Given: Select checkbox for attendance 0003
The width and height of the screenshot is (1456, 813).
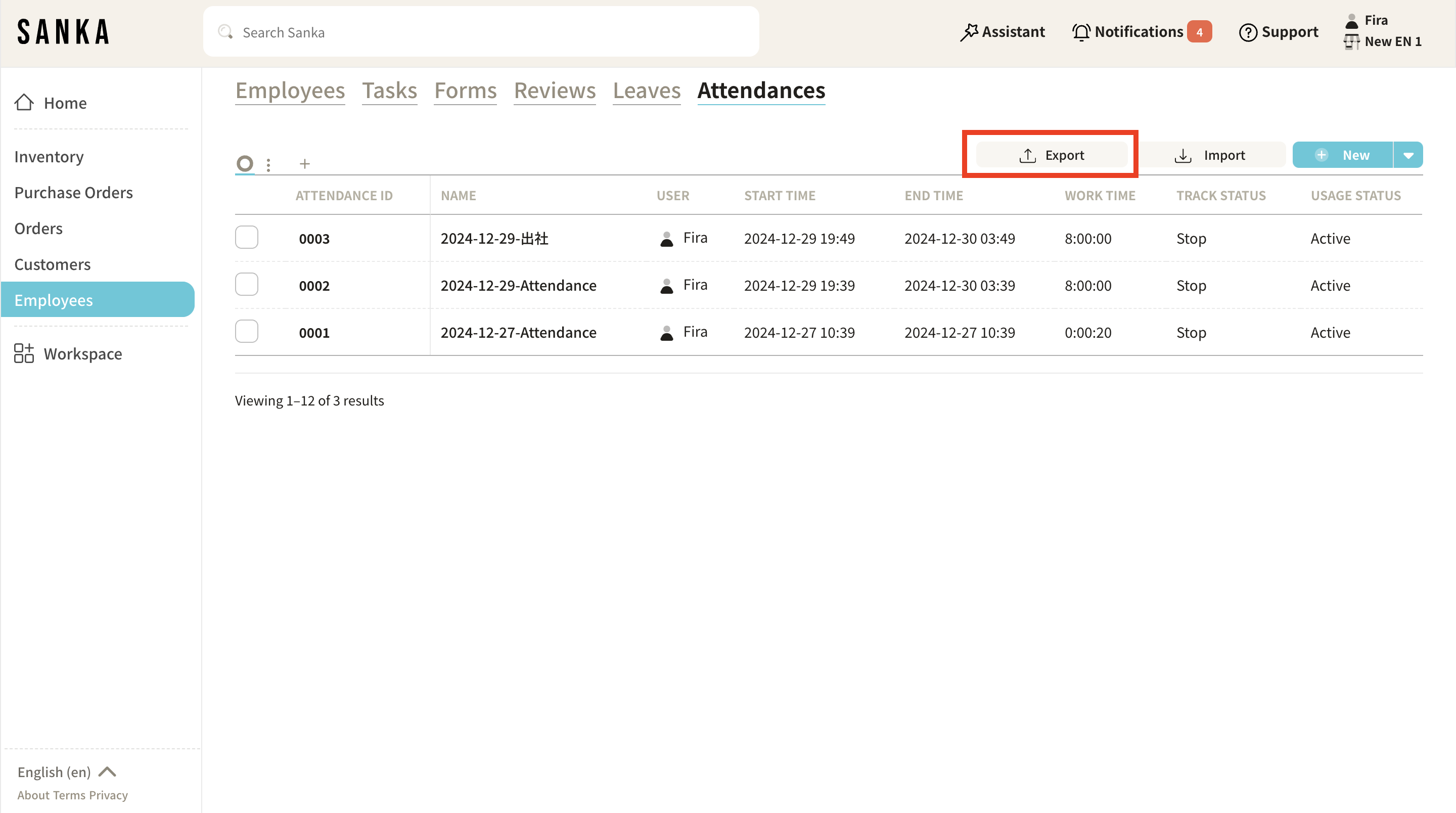Looking at the screenshot, I should pyautogui.click(x=246, y=238).
